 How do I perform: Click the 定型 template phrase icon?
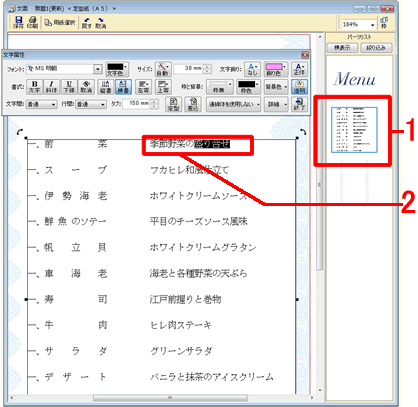174,104
